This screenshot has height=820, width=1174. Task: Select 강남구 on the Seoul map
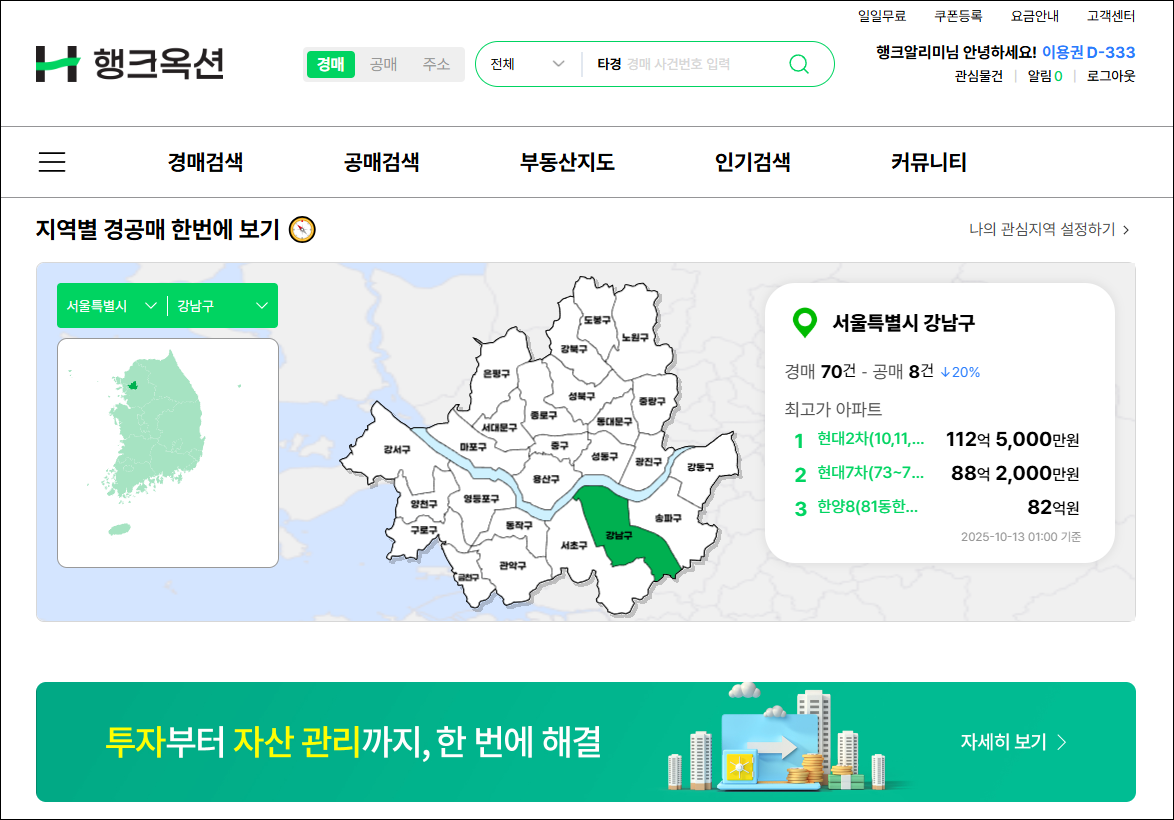pyautogui.click(x=619, y=534)
